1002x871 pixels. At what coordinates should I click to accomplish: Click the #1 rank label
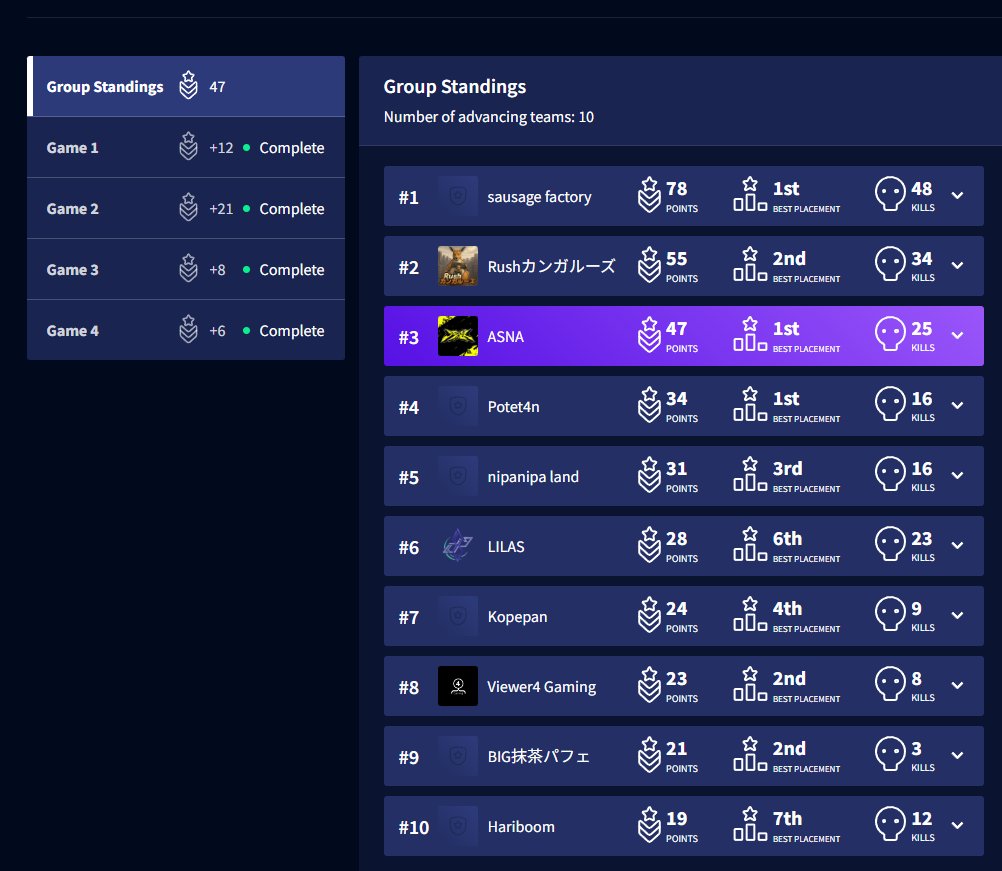[x=408, y=197]
